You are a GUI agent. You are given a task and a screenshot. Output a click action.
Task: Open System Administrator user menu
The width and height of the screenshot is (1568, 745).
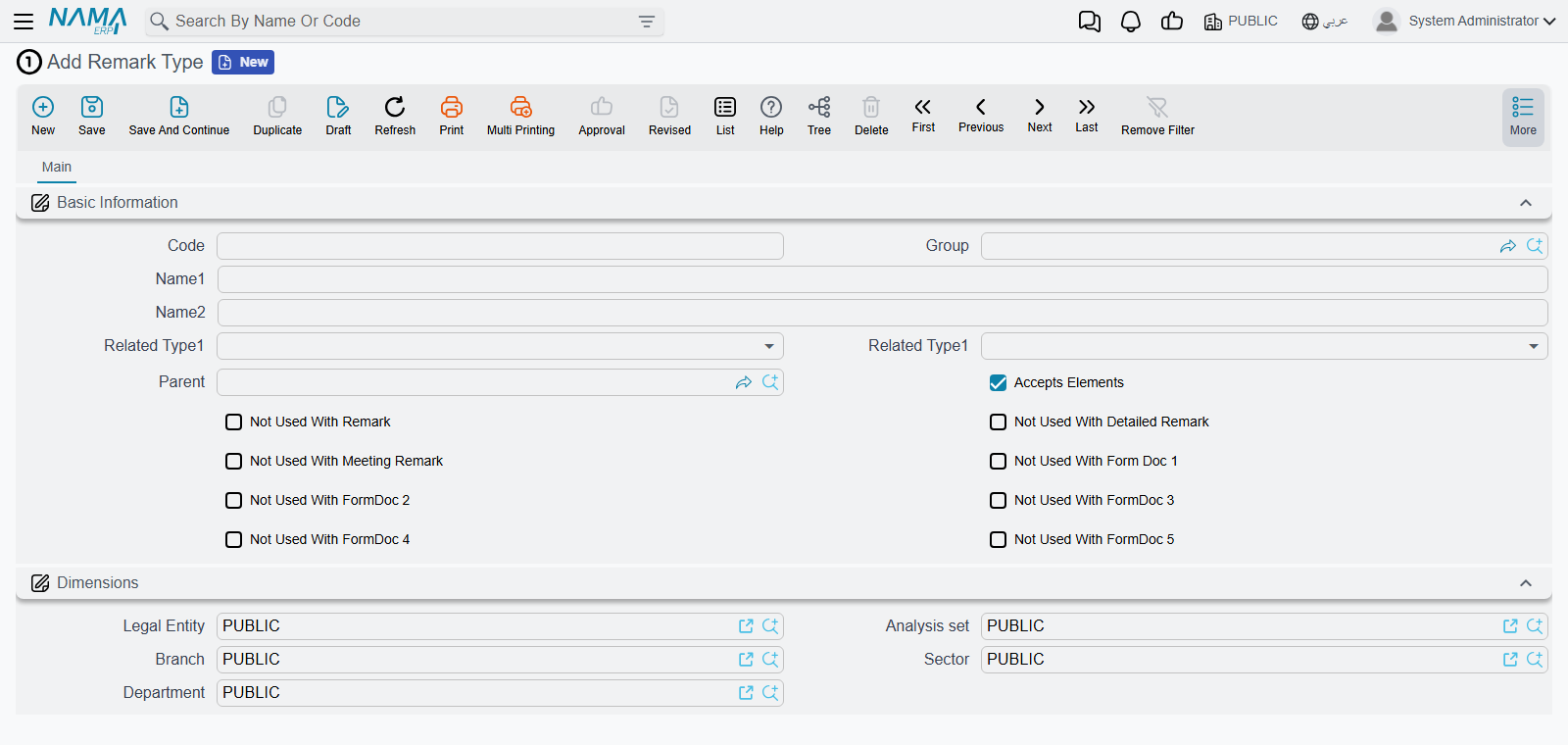click(1465, 21)
